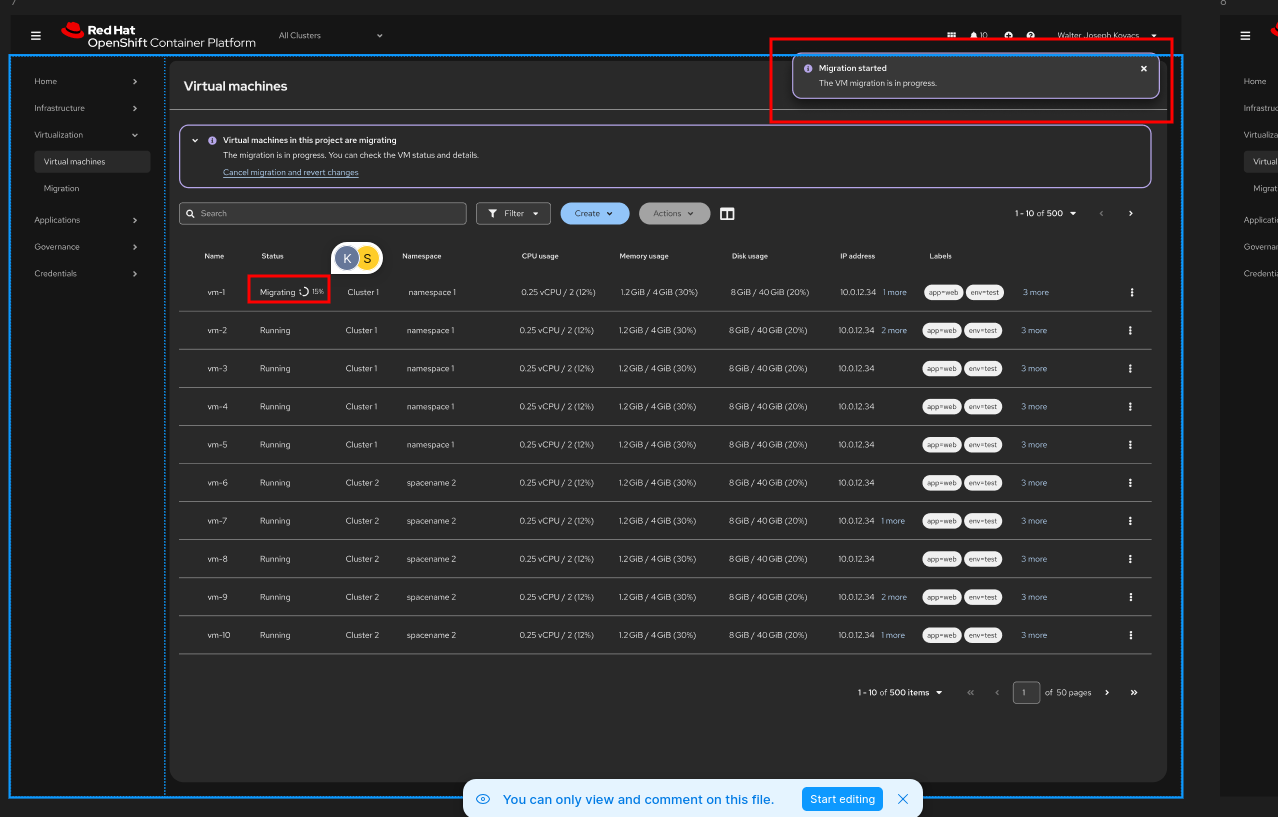The width and height of the screenshot is (1278, 817).
Task: Go to last page of results
Action: coord(1133,692)
